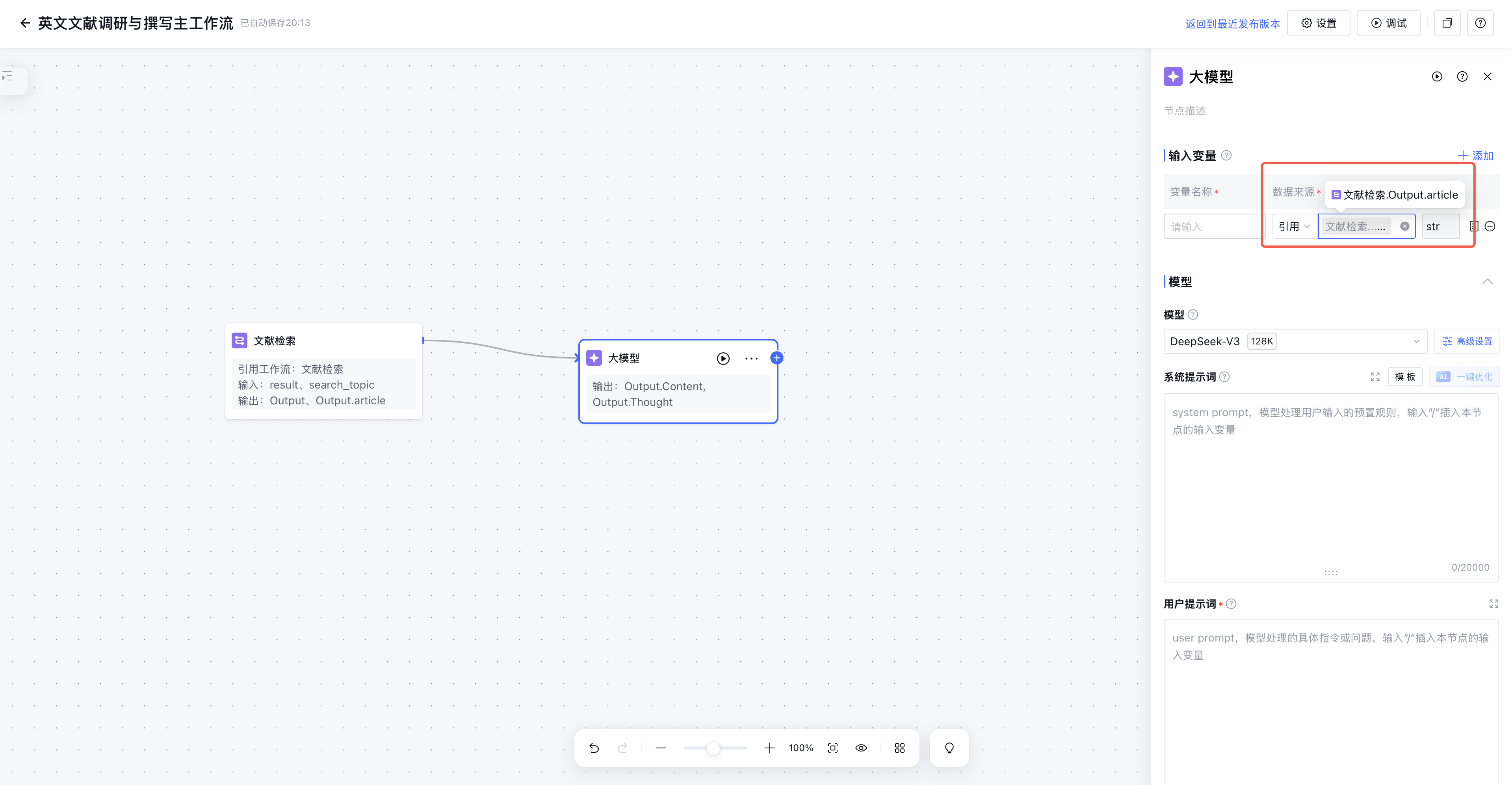Click the blue plus on 大模型 node

(x=776, y=357)
